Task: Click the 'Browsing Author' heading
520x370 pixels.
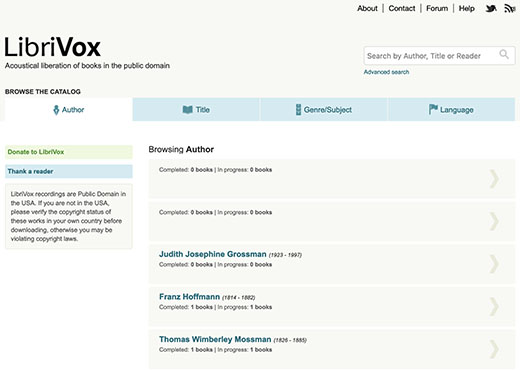Action: (x=181, y=149)
